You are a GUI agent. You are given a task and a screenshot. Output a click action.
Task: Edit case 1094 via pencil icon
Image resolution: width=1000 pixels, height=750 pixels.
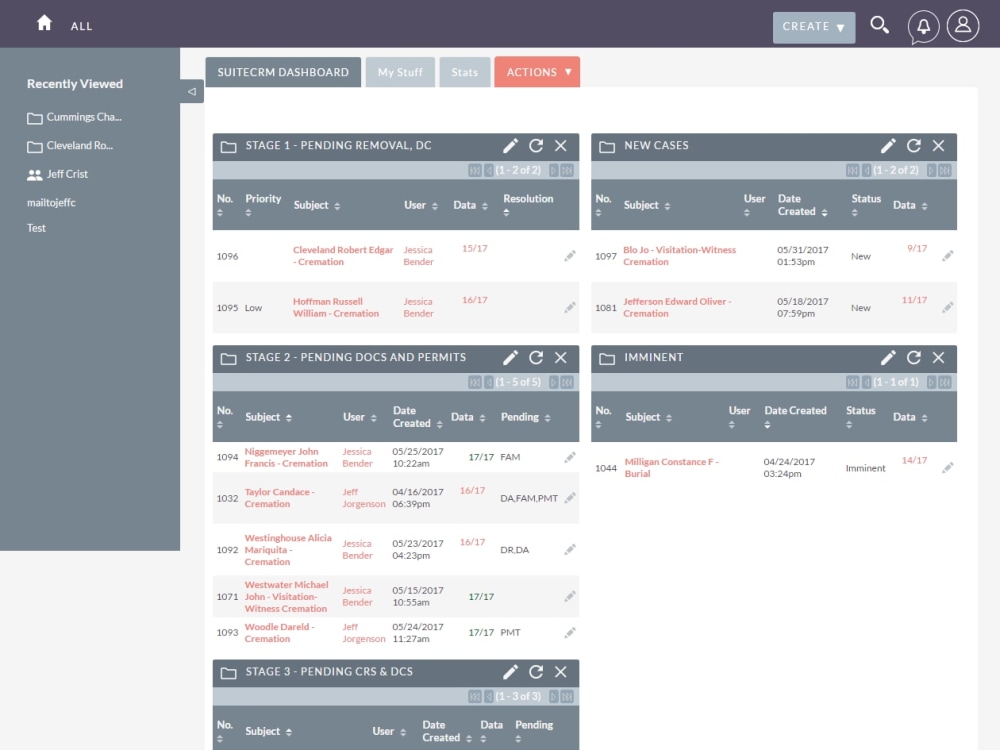(570, 457)
